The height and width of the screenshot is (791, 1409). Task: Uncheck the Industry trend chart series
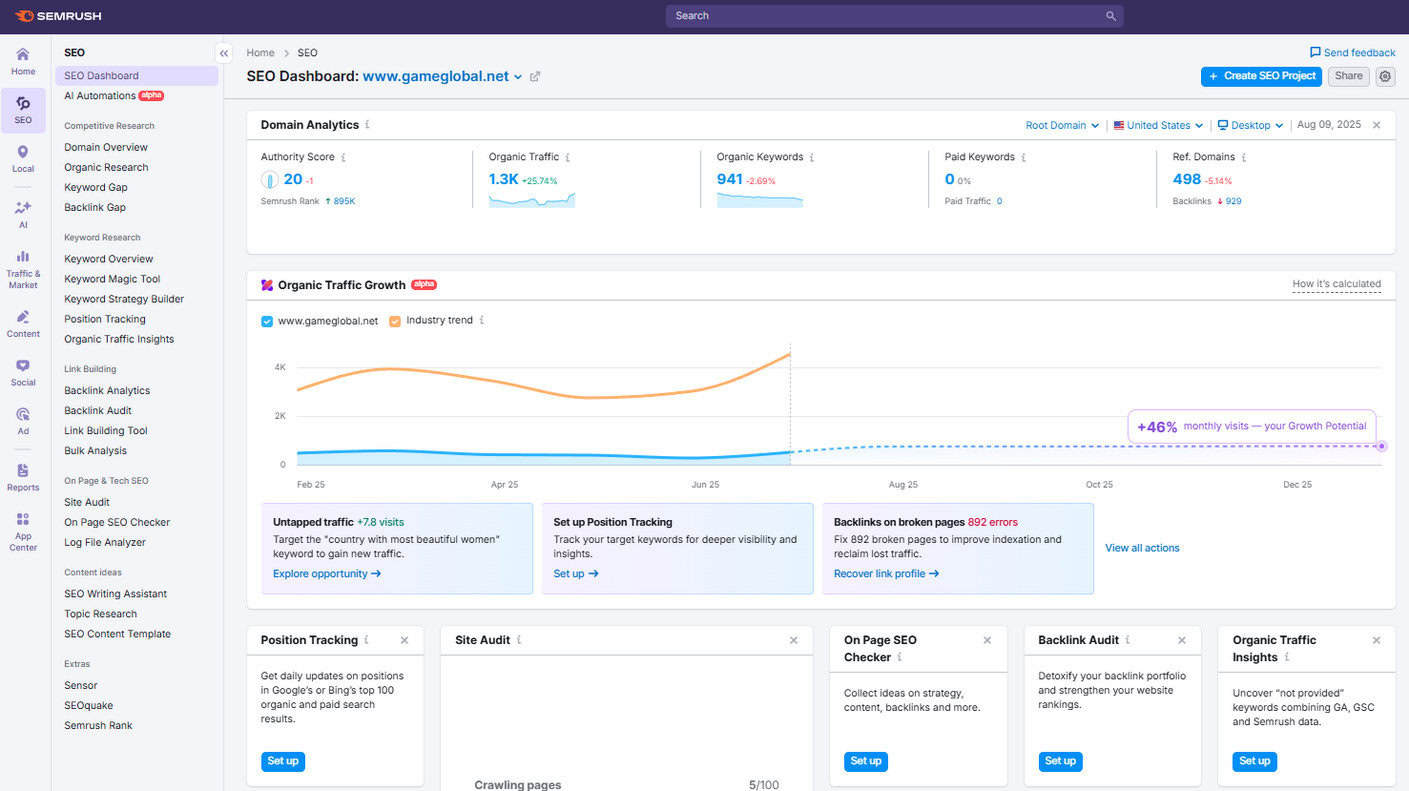point(395,321)
